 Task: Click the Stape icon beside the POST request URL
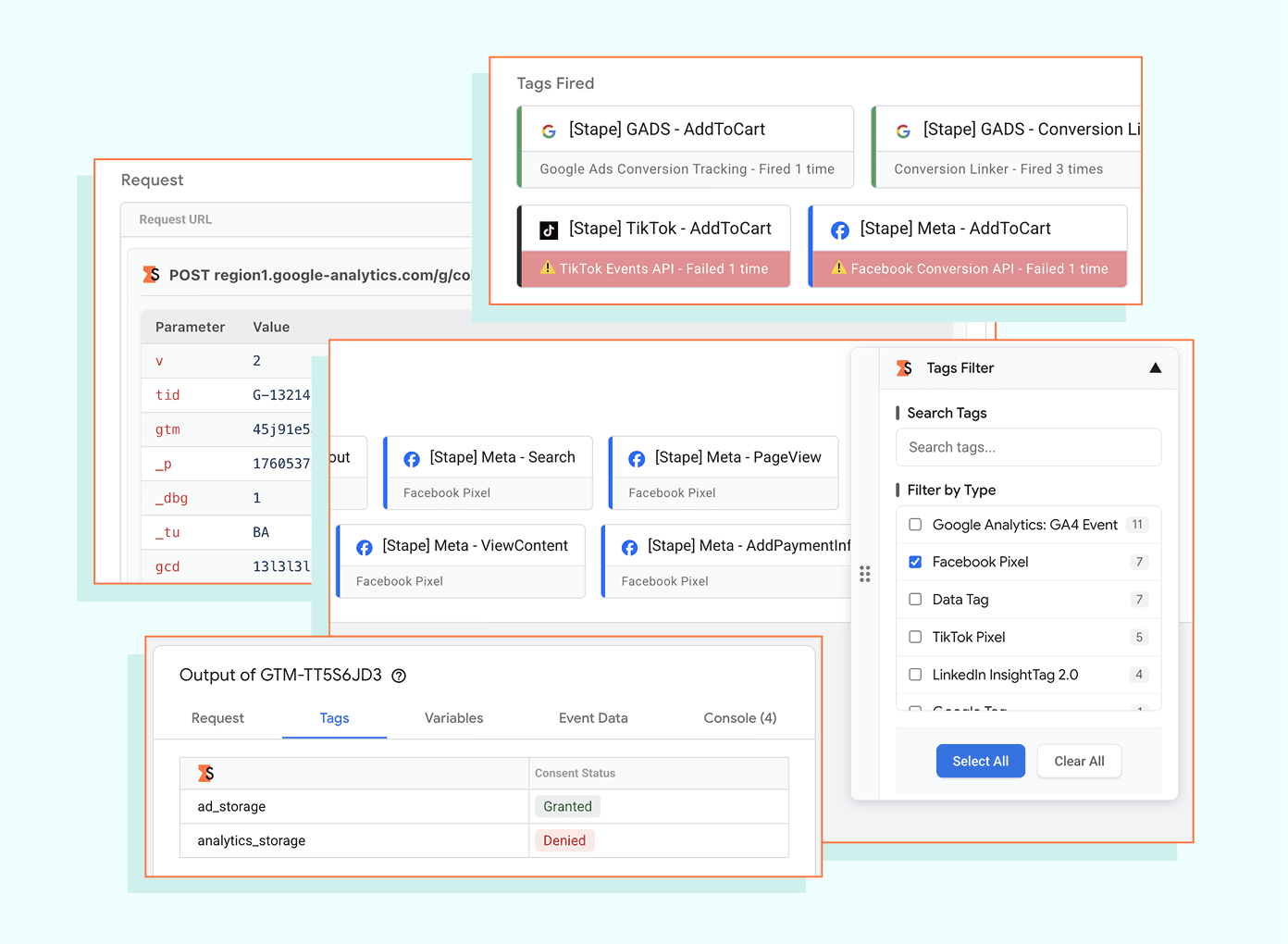[x=151, y=274]
